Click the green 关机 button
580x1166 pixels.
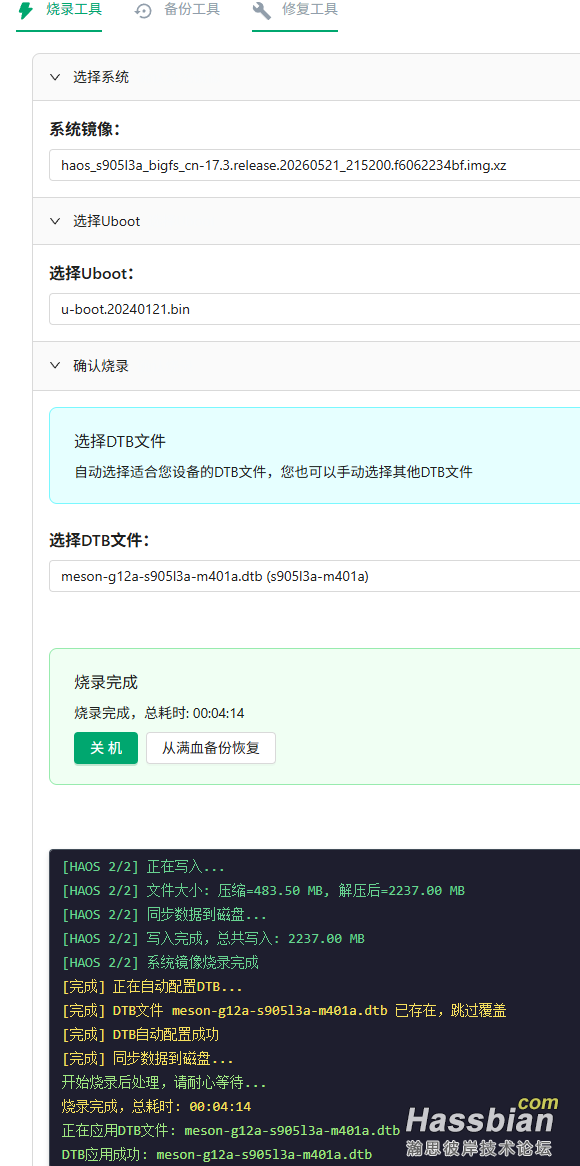coord(106,748)
